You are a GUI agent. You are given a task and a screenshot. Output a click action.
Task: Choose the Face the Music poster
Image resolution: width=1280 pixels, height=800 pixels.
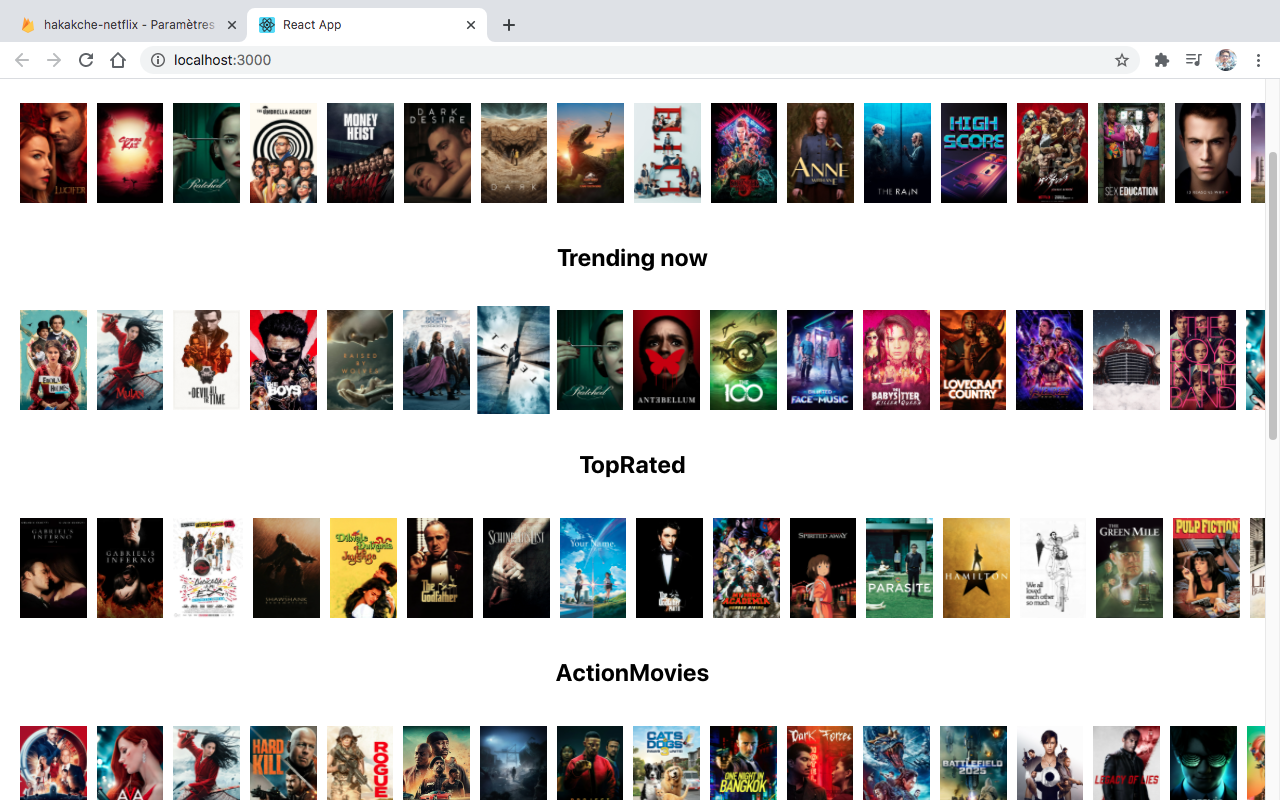click(820, 360)
